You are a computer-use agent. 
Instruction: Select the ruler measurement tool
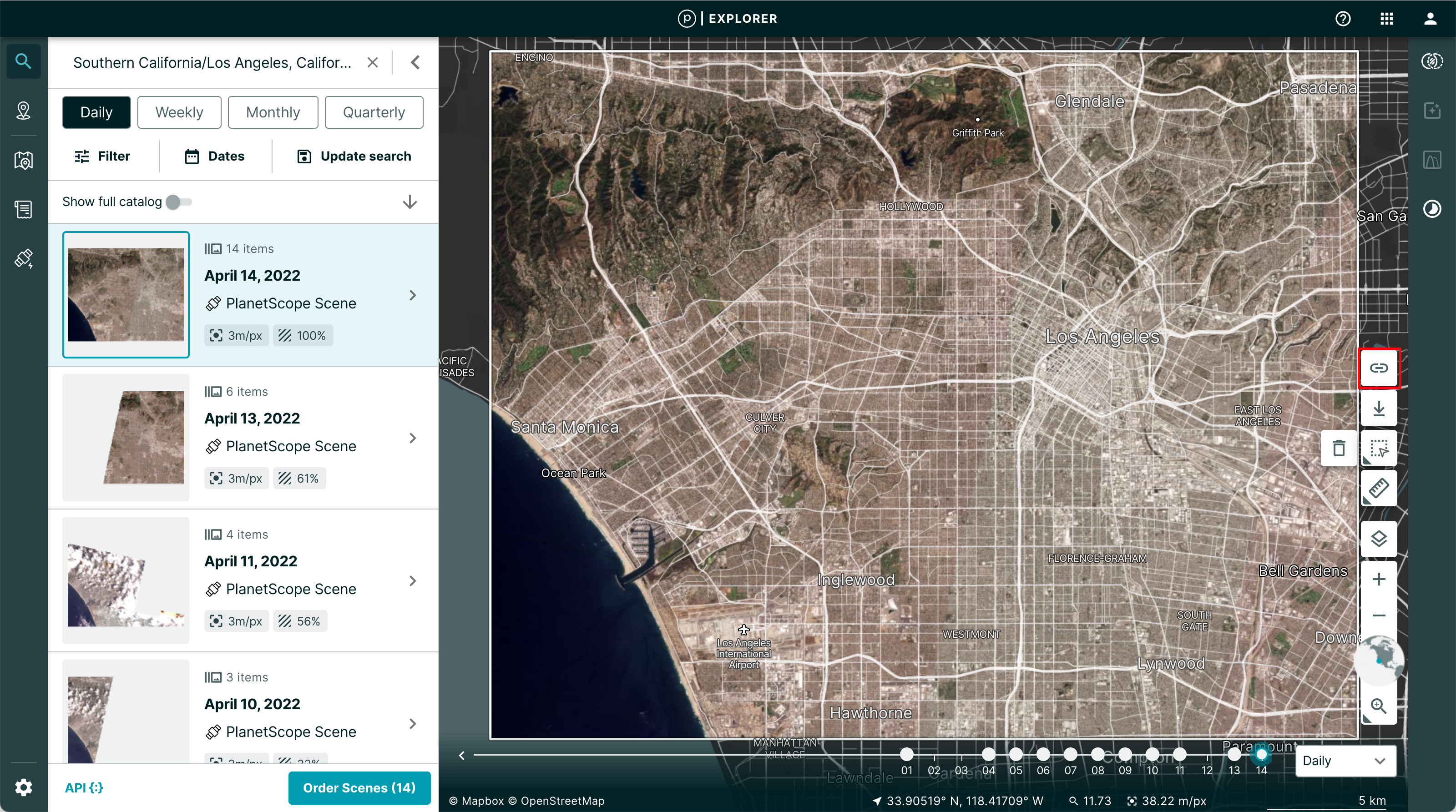[1379, 488]
